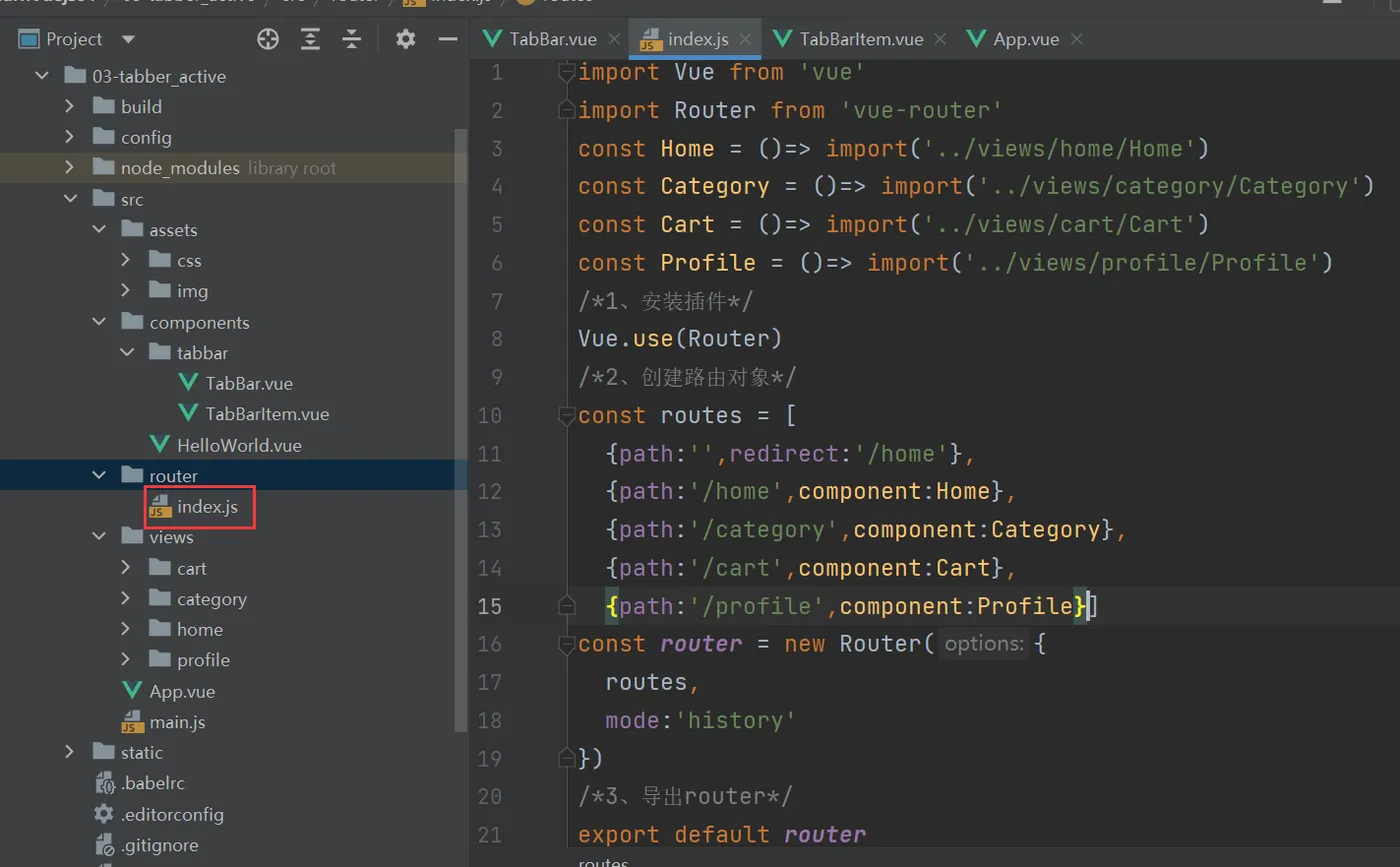Expand the build folder

click(69, 106)
